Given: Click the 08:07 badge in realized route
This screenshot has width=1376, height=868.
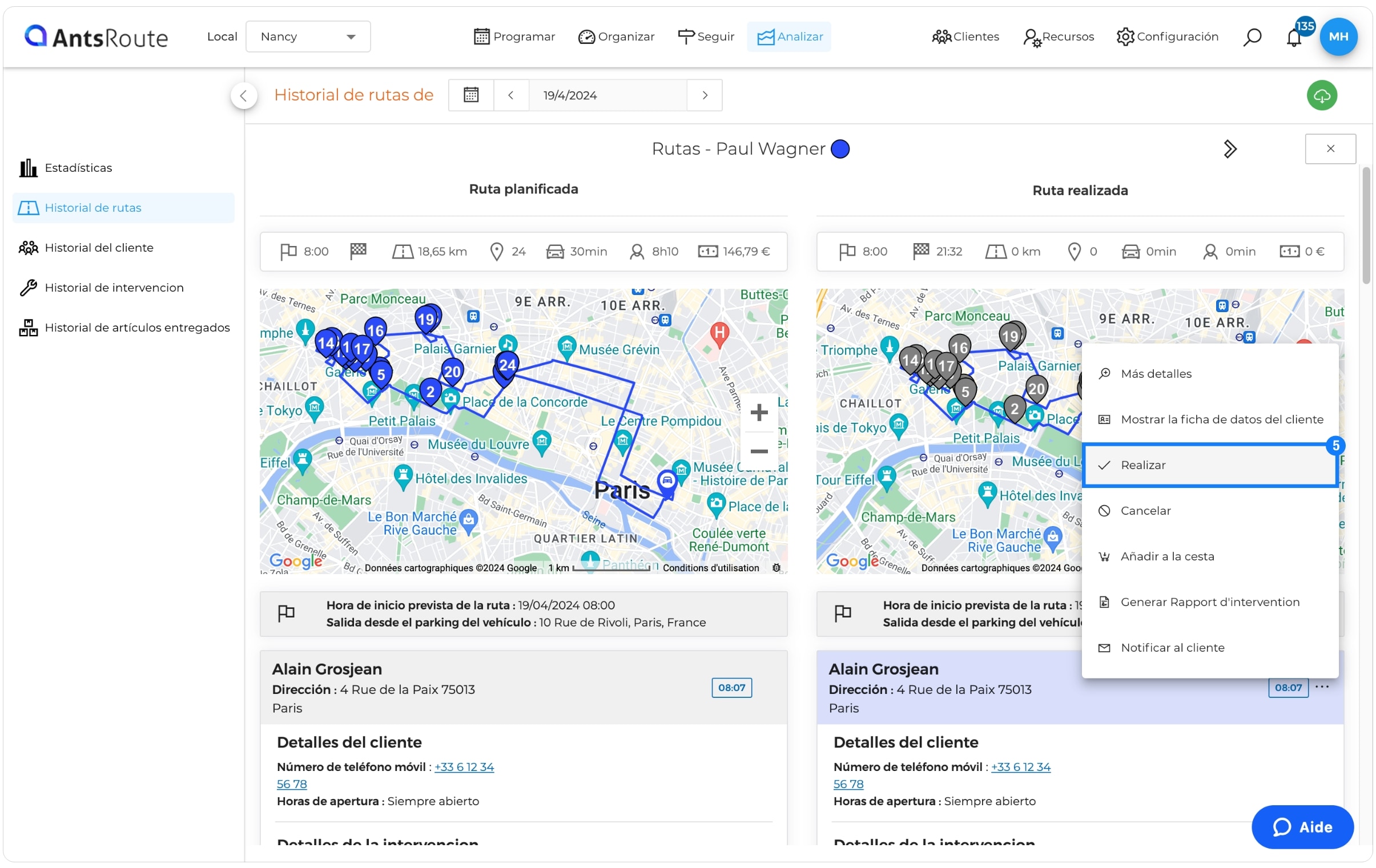Looking at the screenshot, I should coord(1288,688).
